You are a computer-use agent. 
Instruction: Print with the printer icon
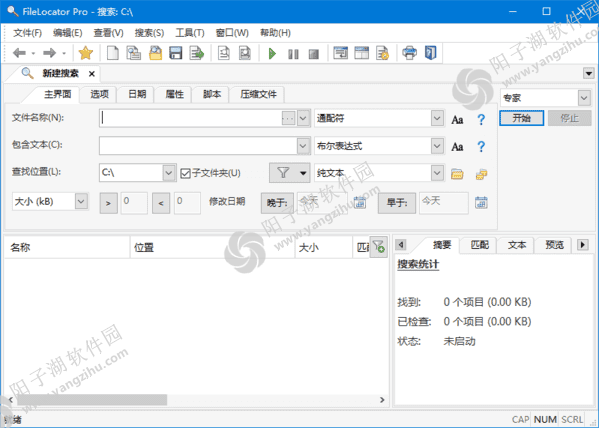(x=410, y=53)
